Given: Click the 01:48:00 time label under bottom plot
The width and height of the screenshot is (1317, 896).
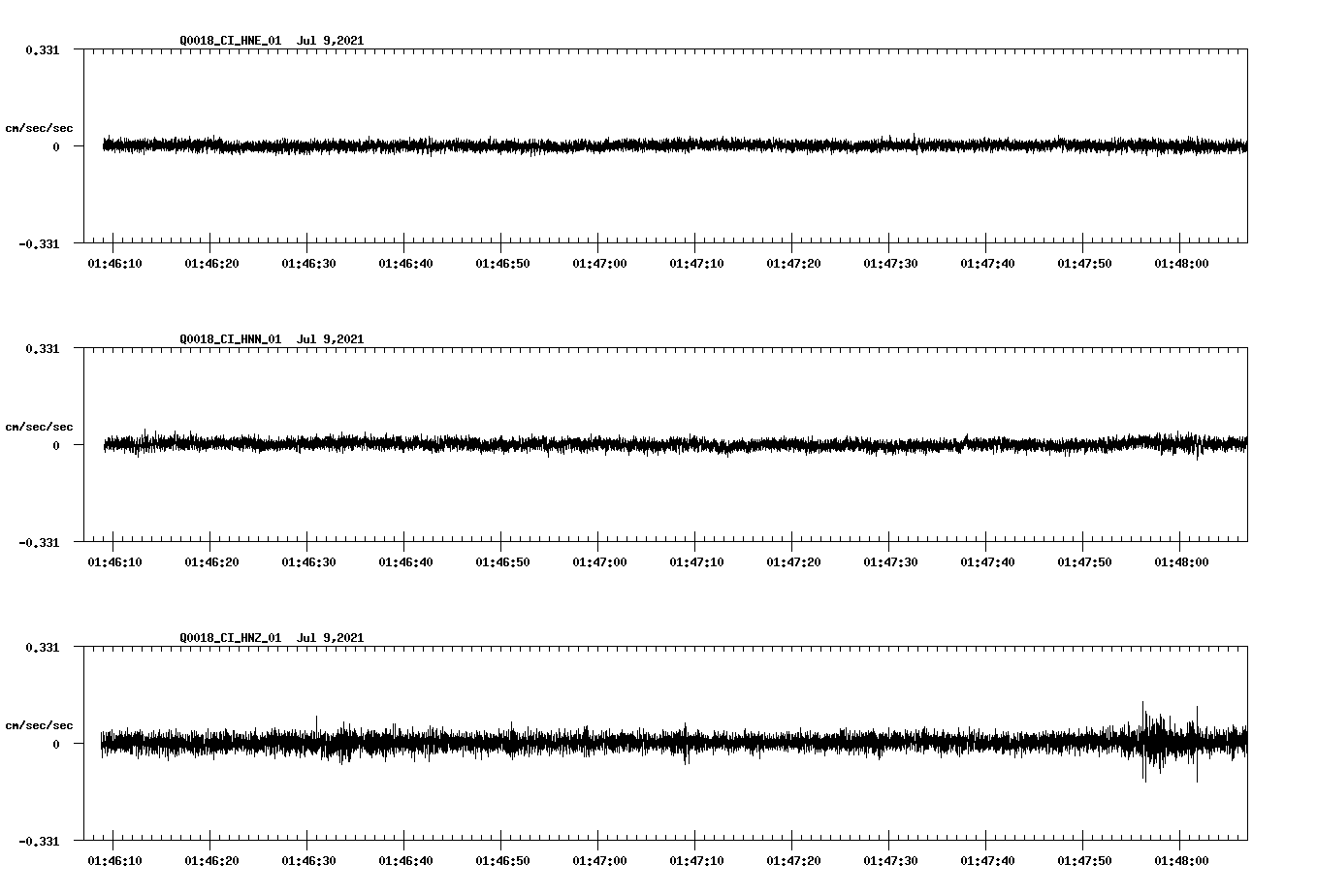Looking at the screenshot, I should click(x=1180, y=858).
